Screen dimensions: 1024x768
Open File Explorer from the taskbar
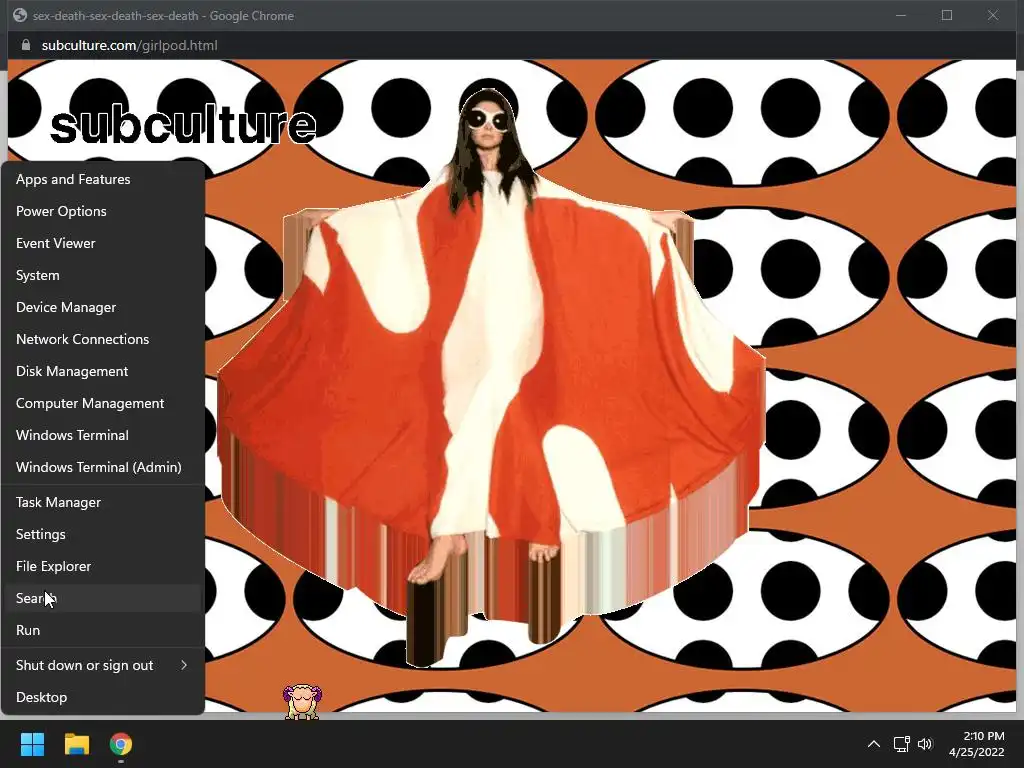coord(76,744)
